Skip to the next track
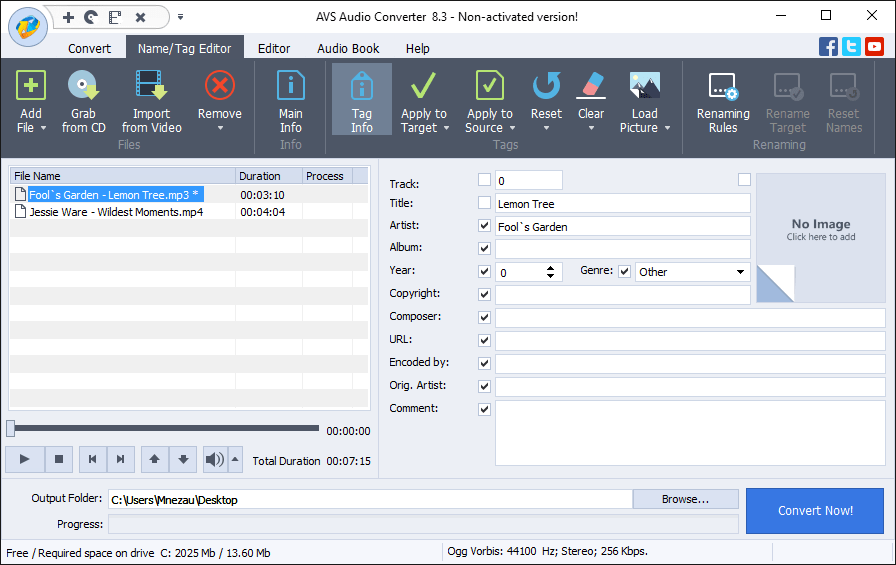This screenshot has width=896, height=565. tap(121, 459)
